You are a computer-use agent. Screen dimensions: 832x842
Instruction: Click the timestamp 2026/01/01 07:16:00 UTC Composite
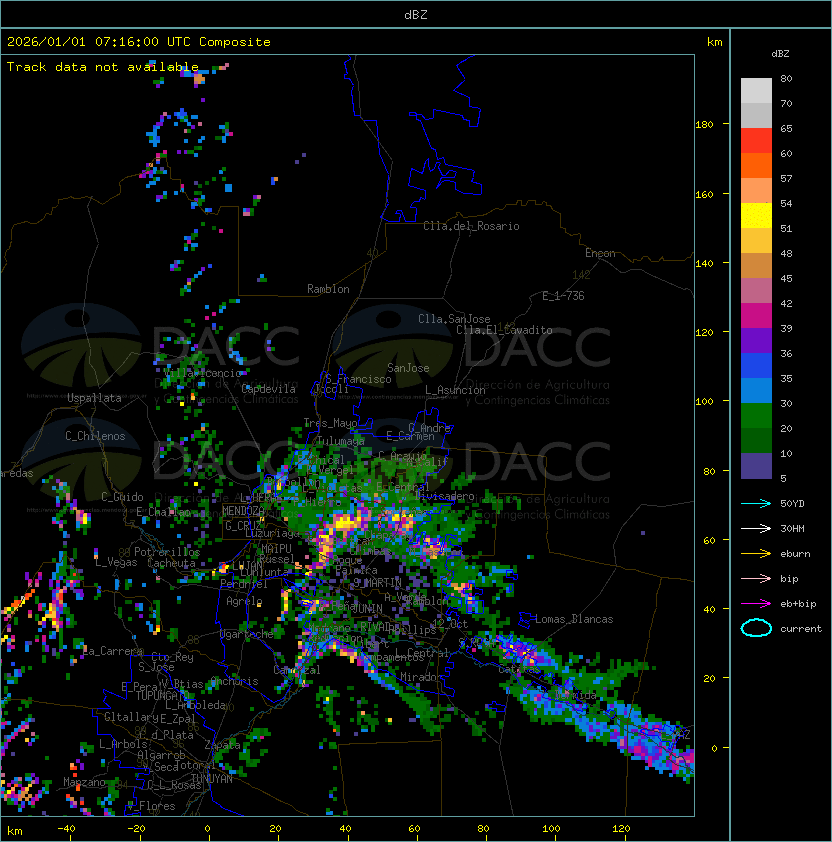[x=139, y=42]
